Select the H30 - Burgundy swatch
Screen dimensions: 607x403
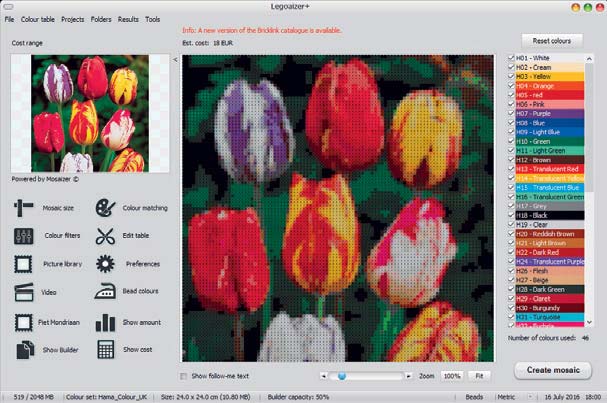[x=550, y=308]
